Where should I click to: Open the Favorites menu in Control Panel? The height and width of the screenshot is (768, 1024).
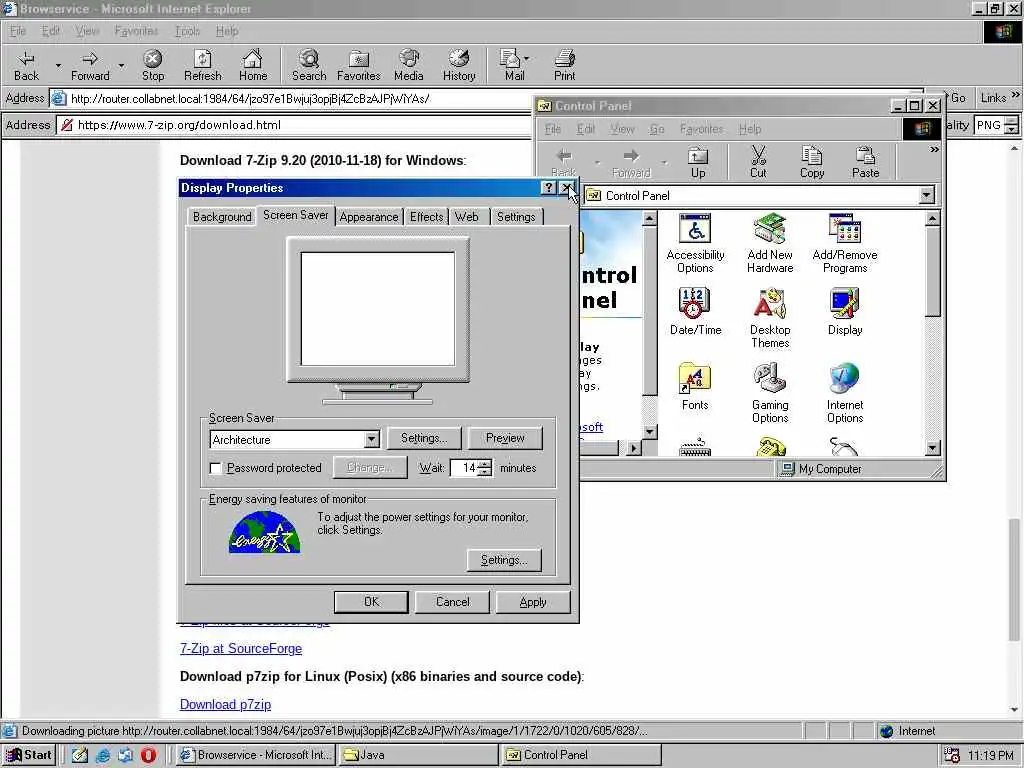coord(701,129)
